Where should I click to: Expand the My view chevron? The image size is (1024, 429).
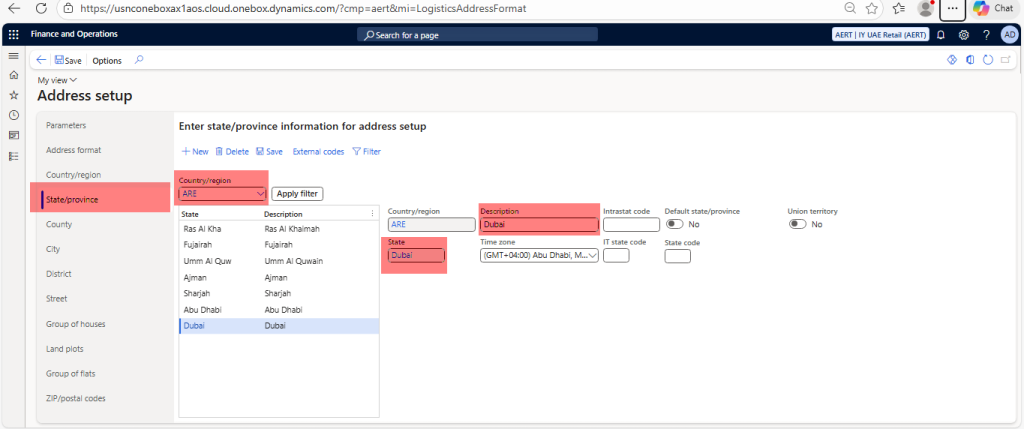[x=74, y=80]
